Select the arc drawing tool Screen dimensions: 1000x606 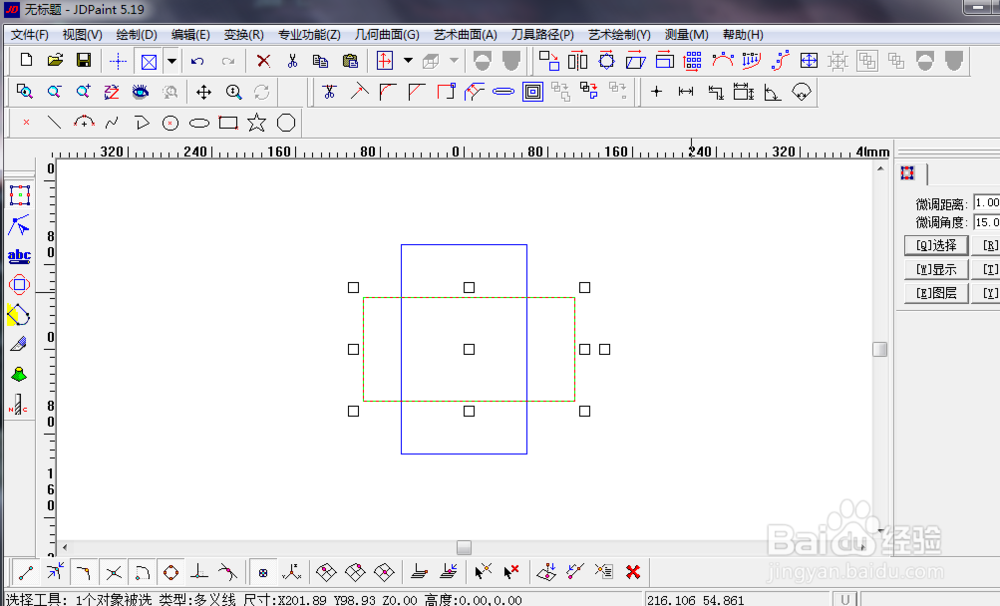tap(84, 122)
